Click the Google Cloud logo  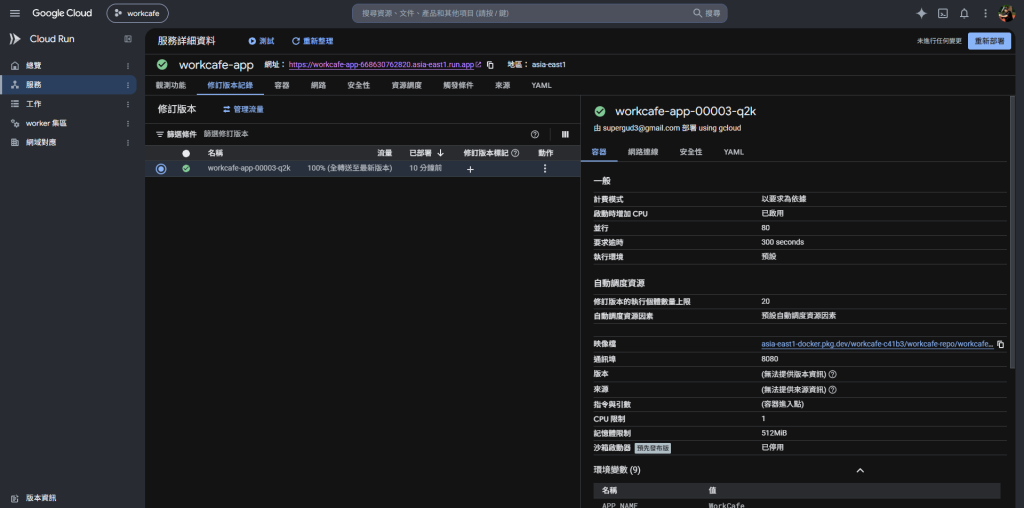[62, 13]
